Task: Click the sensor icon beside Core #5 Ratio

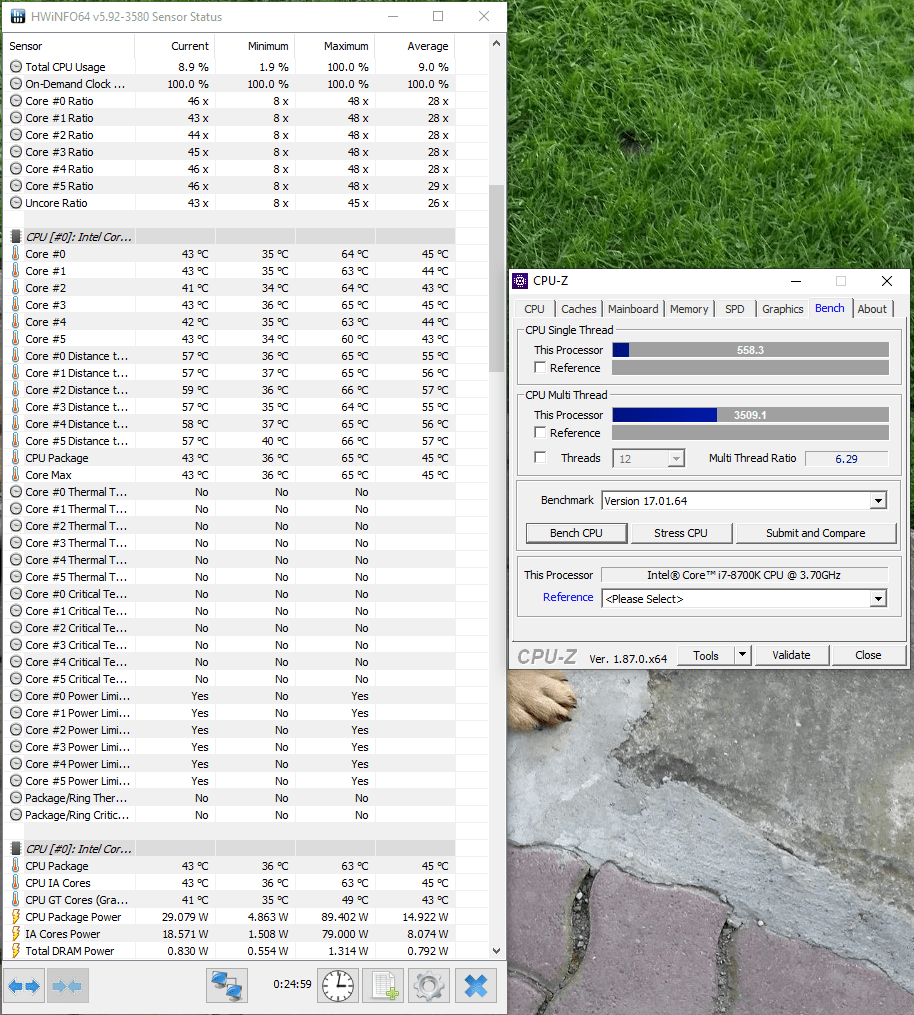Action: (16, 186)
